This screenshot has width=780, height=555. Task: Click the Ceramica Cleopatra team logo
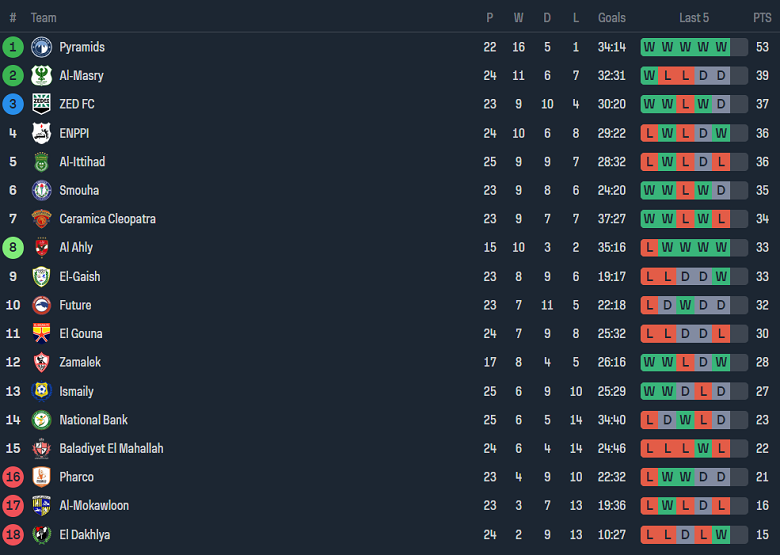(x=41, y=219)
